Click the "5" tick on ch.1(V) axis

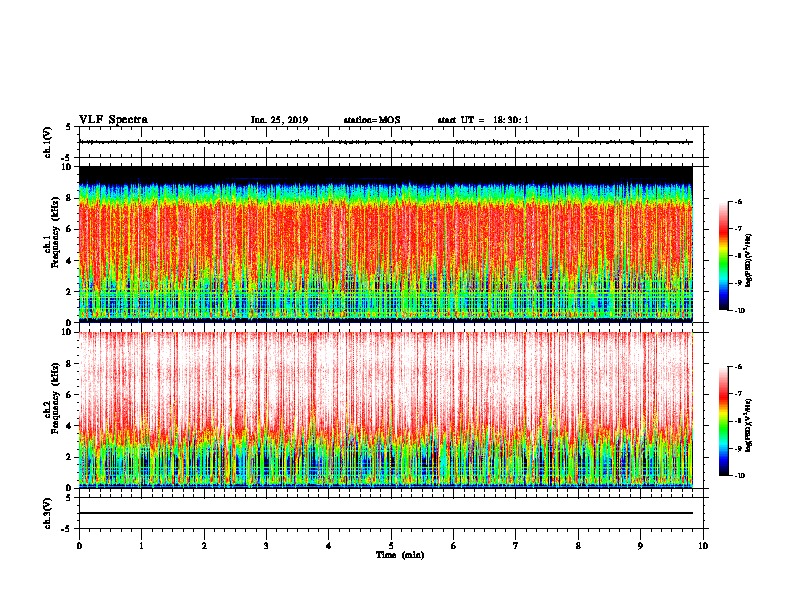tap(69, 127)
